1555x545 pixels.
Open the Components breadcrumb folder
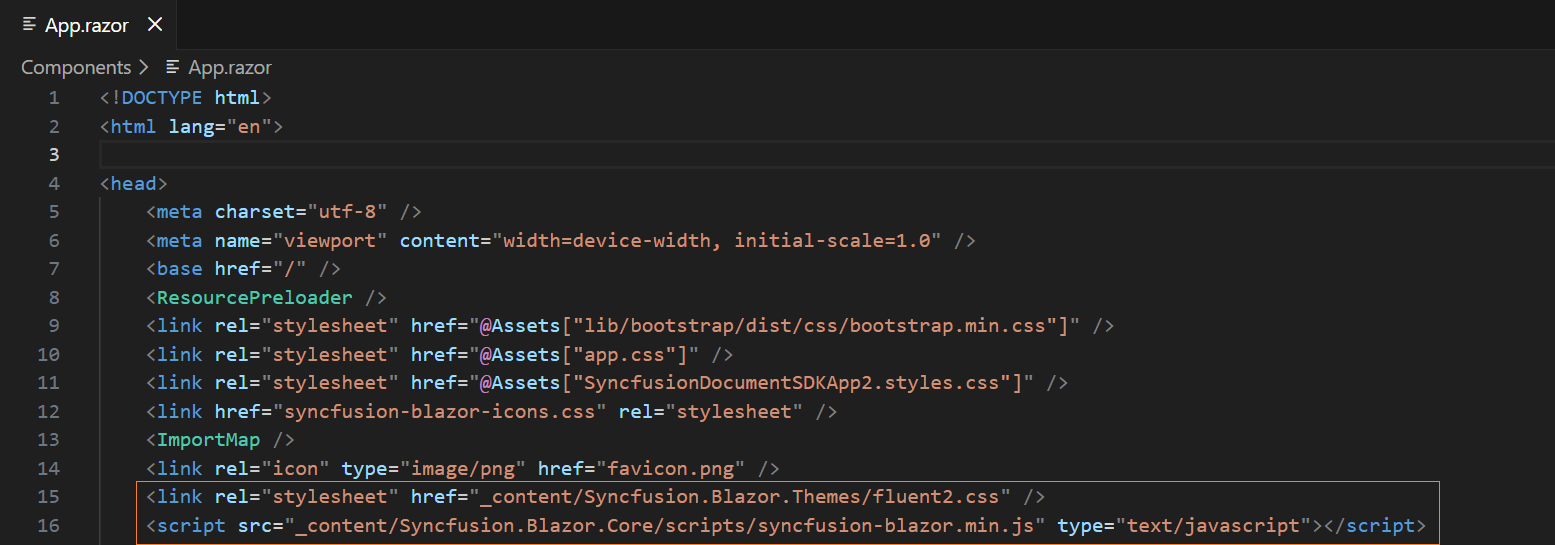point(76,67)
